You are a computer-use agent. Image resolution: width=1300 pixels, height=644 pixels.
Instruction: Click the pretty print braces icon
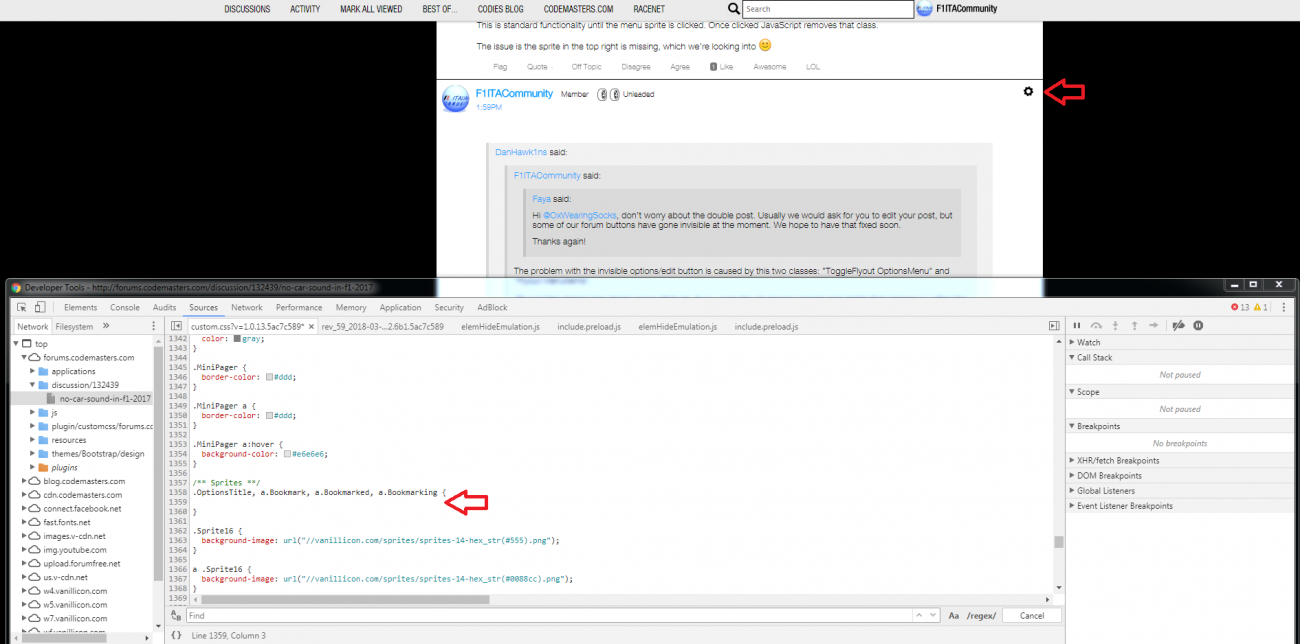point(176,635)
